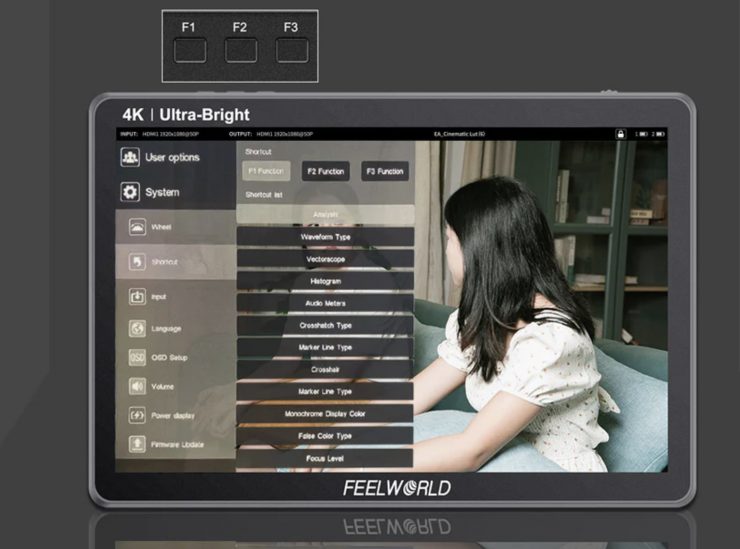Open the Language globe icon

tap(137, 328)
